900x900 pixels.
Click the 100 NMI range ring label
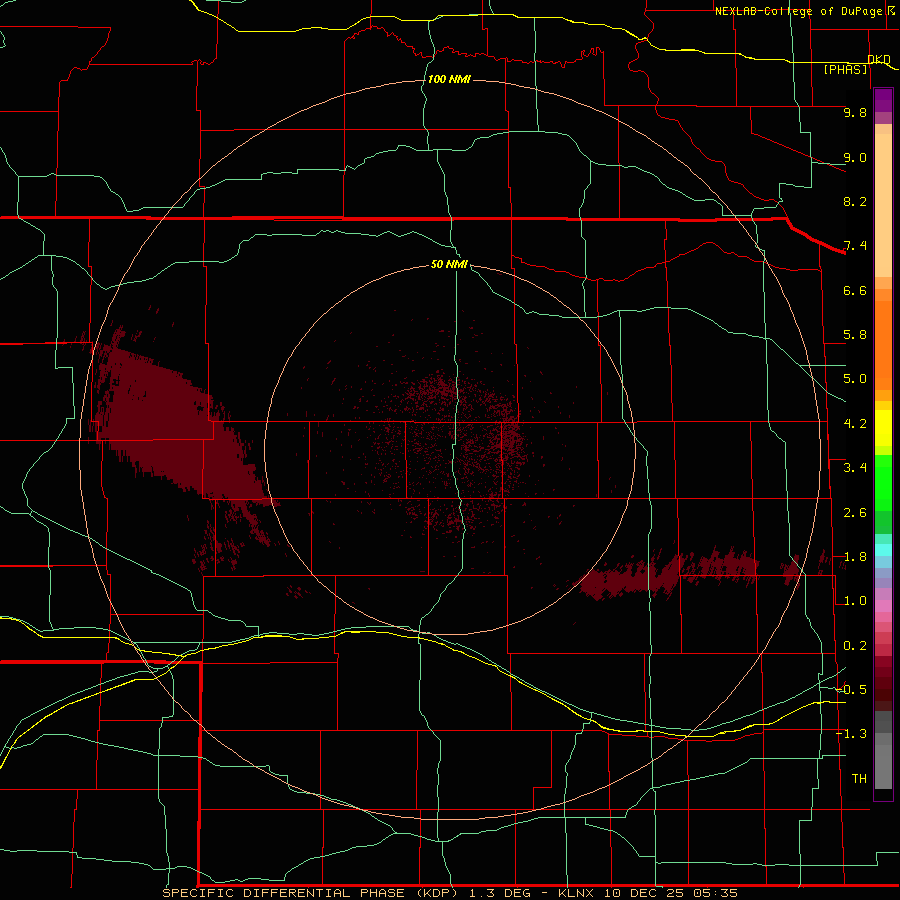coord(449,79)
